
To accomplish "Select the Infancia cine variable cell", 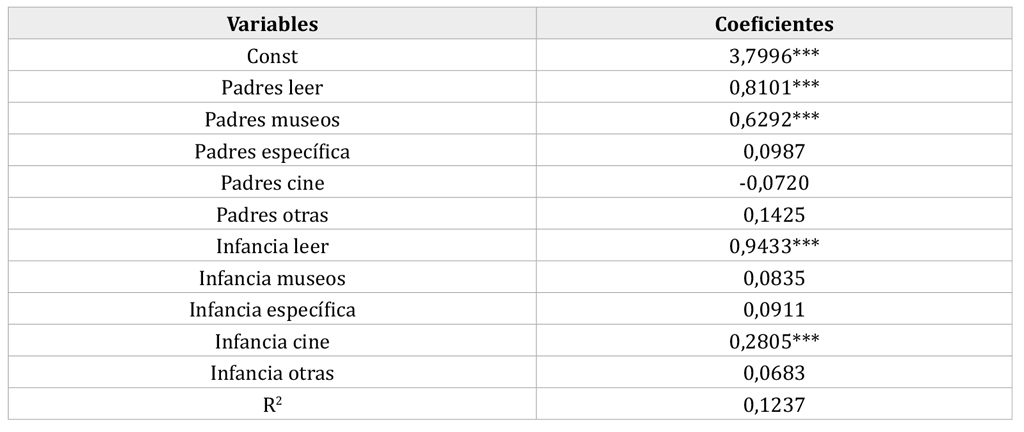I will (x=272, y=341).
